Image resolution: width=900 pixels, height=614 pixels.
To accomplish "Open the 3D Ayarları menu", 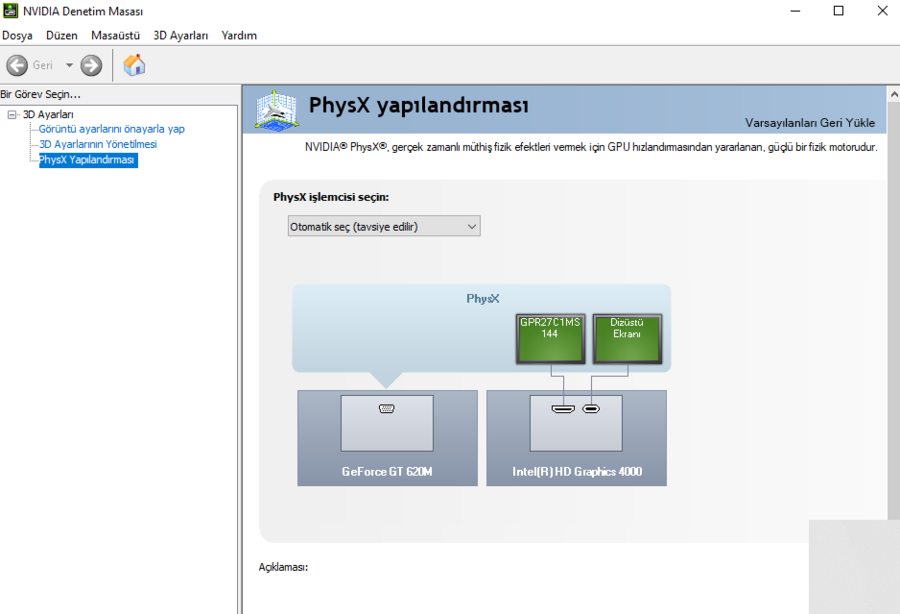I will 180,36.
